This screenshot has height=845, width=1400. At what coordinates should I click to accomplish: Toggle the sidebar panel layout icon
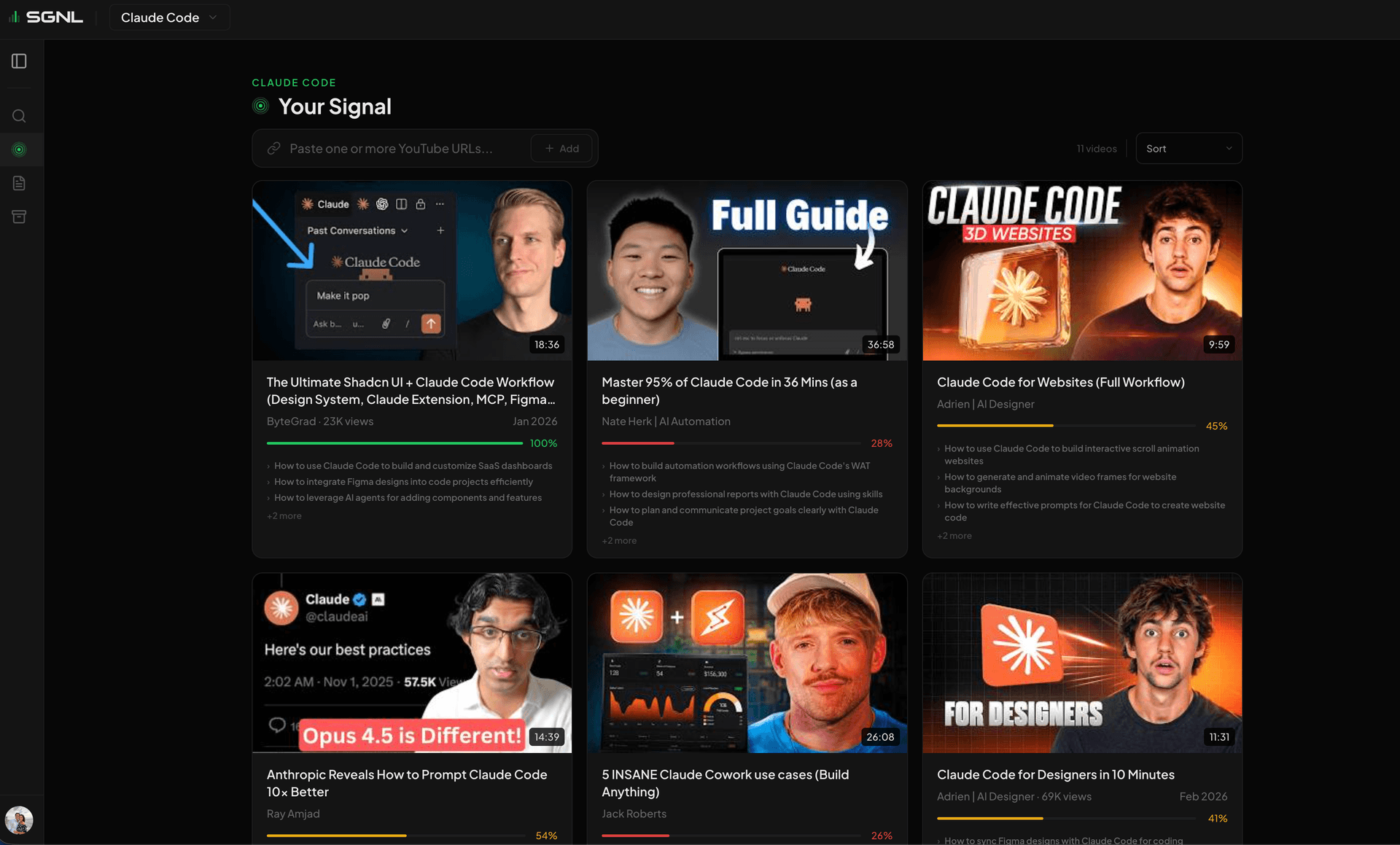point(19,61)
